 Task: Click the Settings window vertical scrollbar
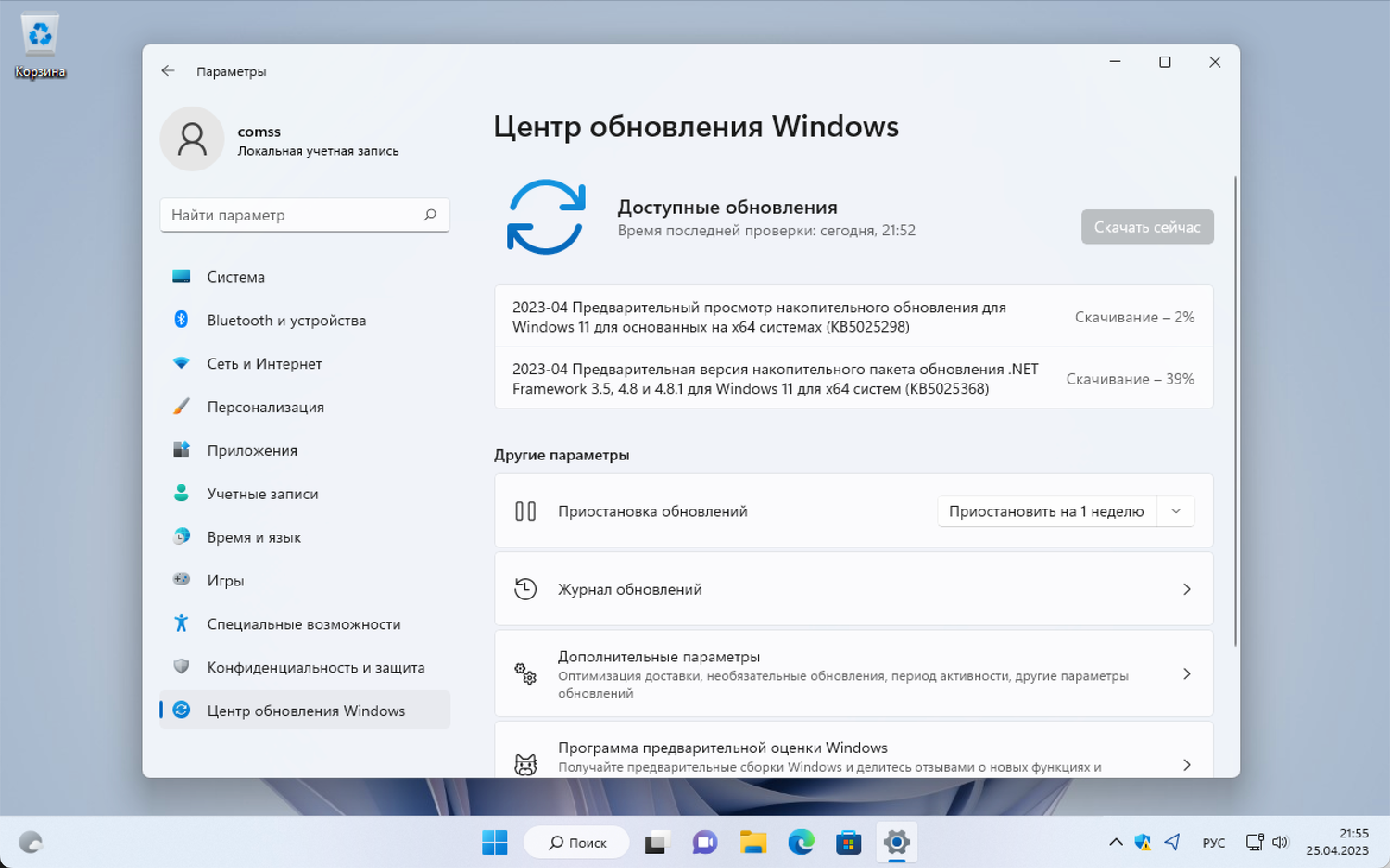(1234, 411)
